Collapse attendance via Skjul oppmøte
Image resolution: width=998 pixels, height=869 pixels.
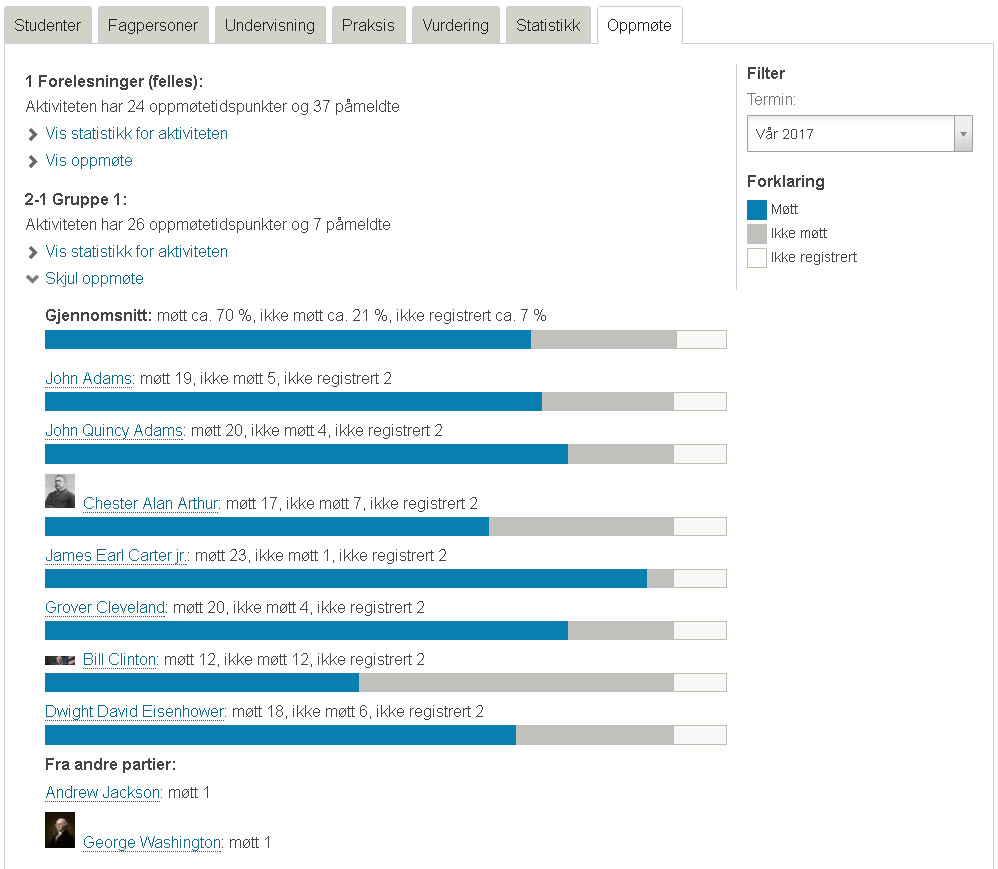tap(94, 279)
